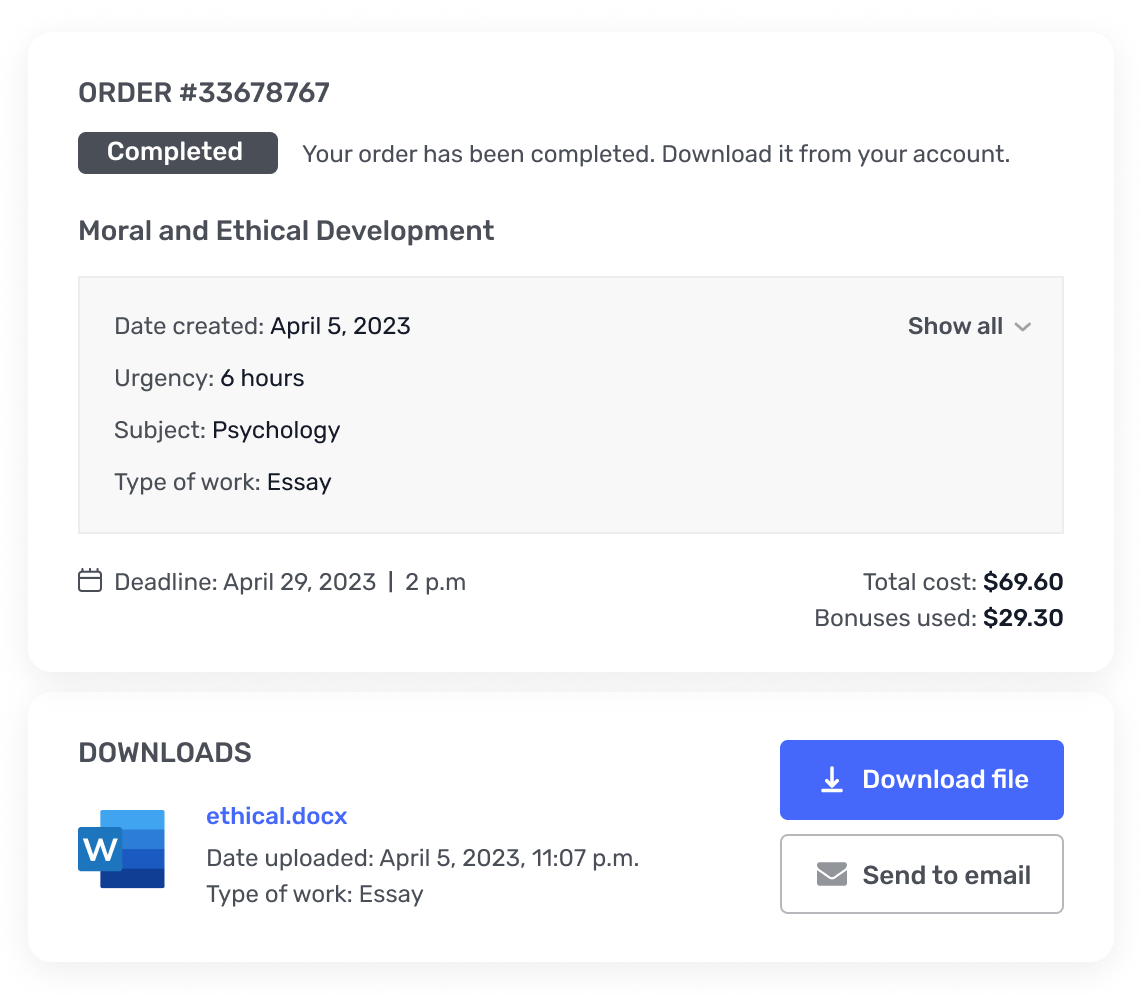This screenshot has height=994, width=1140.
Task: Click the chevron arrow beside Show all
Action: pyautogui.click(x=1022, y=327)
